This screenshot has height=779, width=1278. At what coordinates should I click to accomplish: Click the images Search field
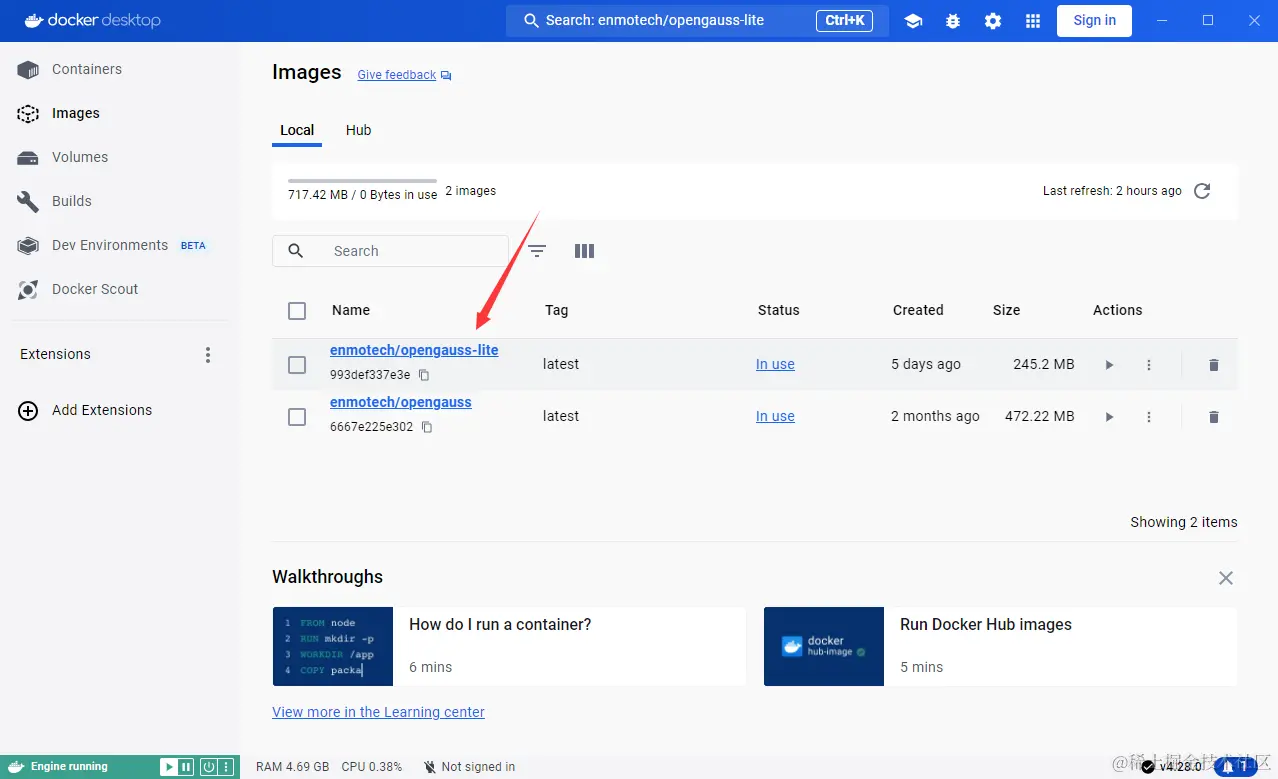coord(390,251)
